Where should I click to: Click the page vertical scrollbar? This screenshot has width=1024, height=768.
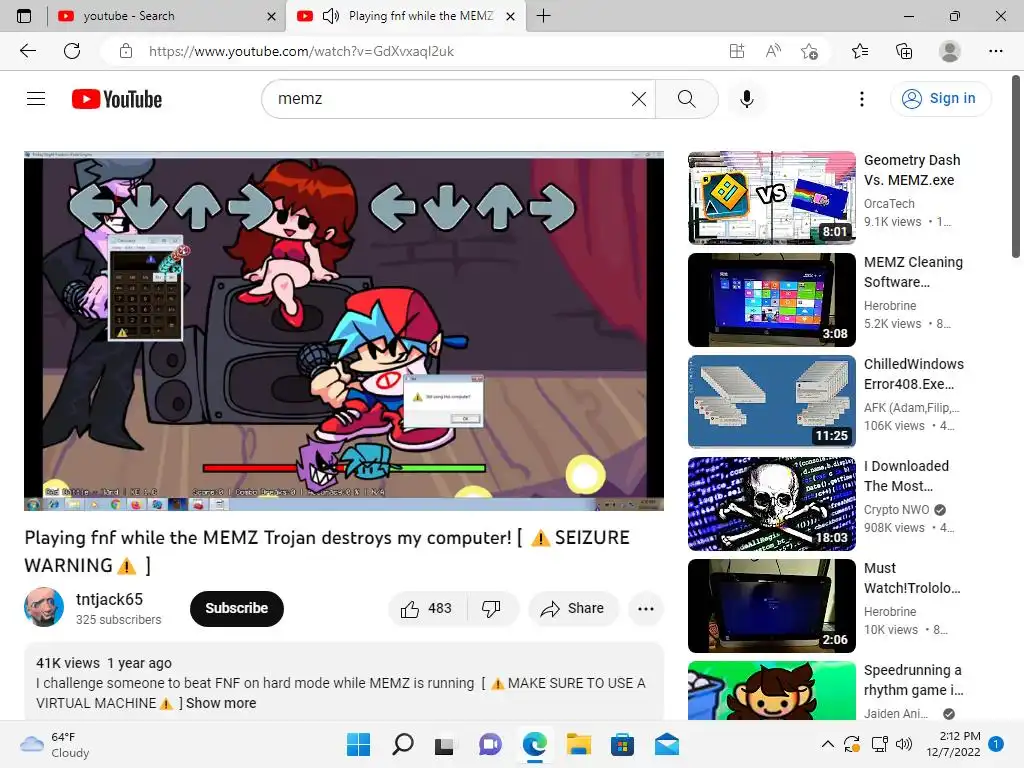pyautogui.click(x=1016, y=167)
